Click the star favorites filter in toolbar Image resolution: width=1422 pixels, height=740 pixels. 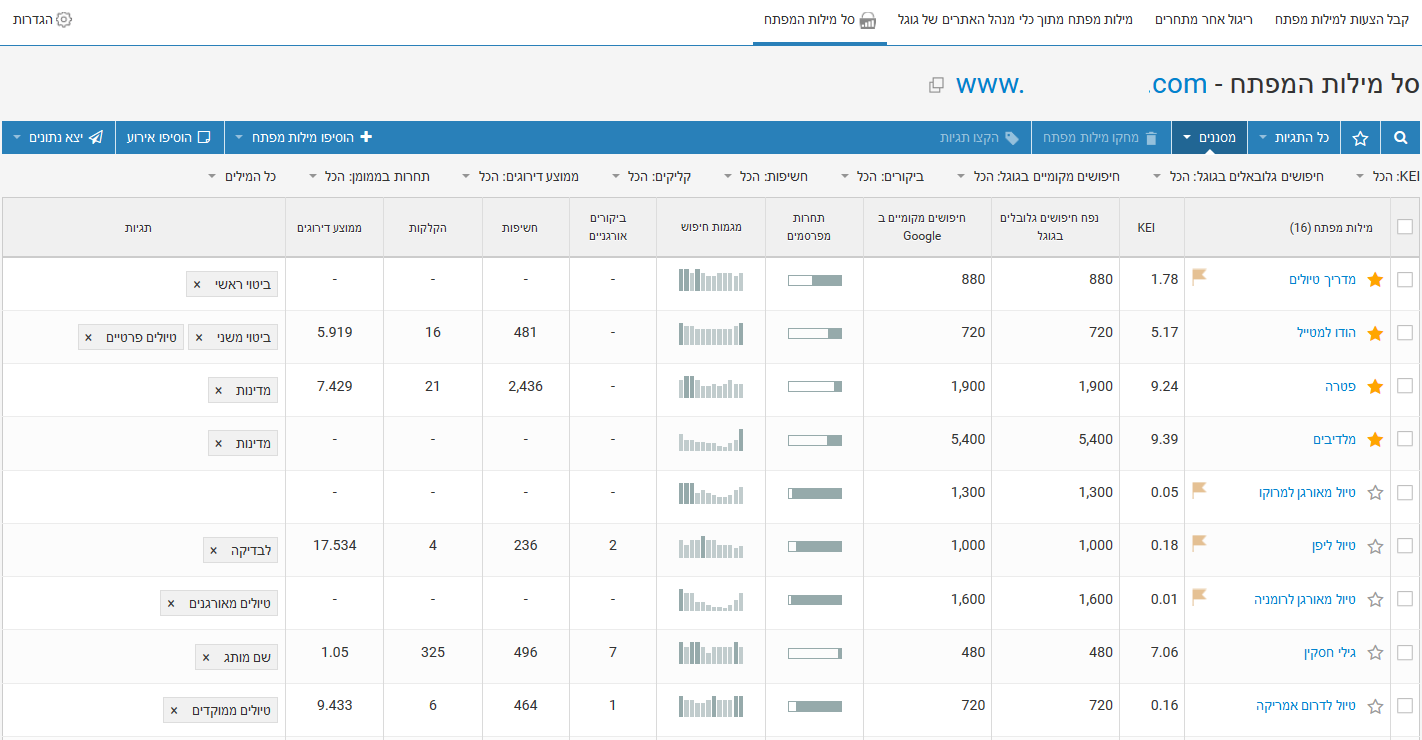click(1360, 138)
